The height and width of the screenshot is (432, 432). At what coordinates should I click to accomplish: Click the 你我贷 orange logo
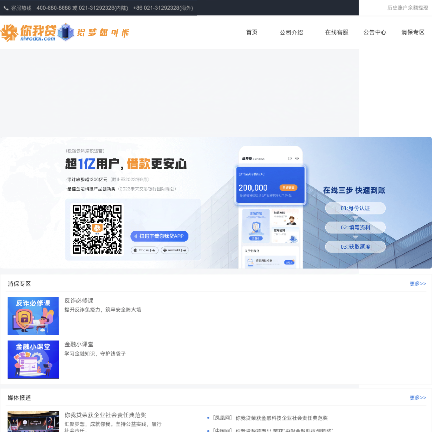[x=28, y=33]
